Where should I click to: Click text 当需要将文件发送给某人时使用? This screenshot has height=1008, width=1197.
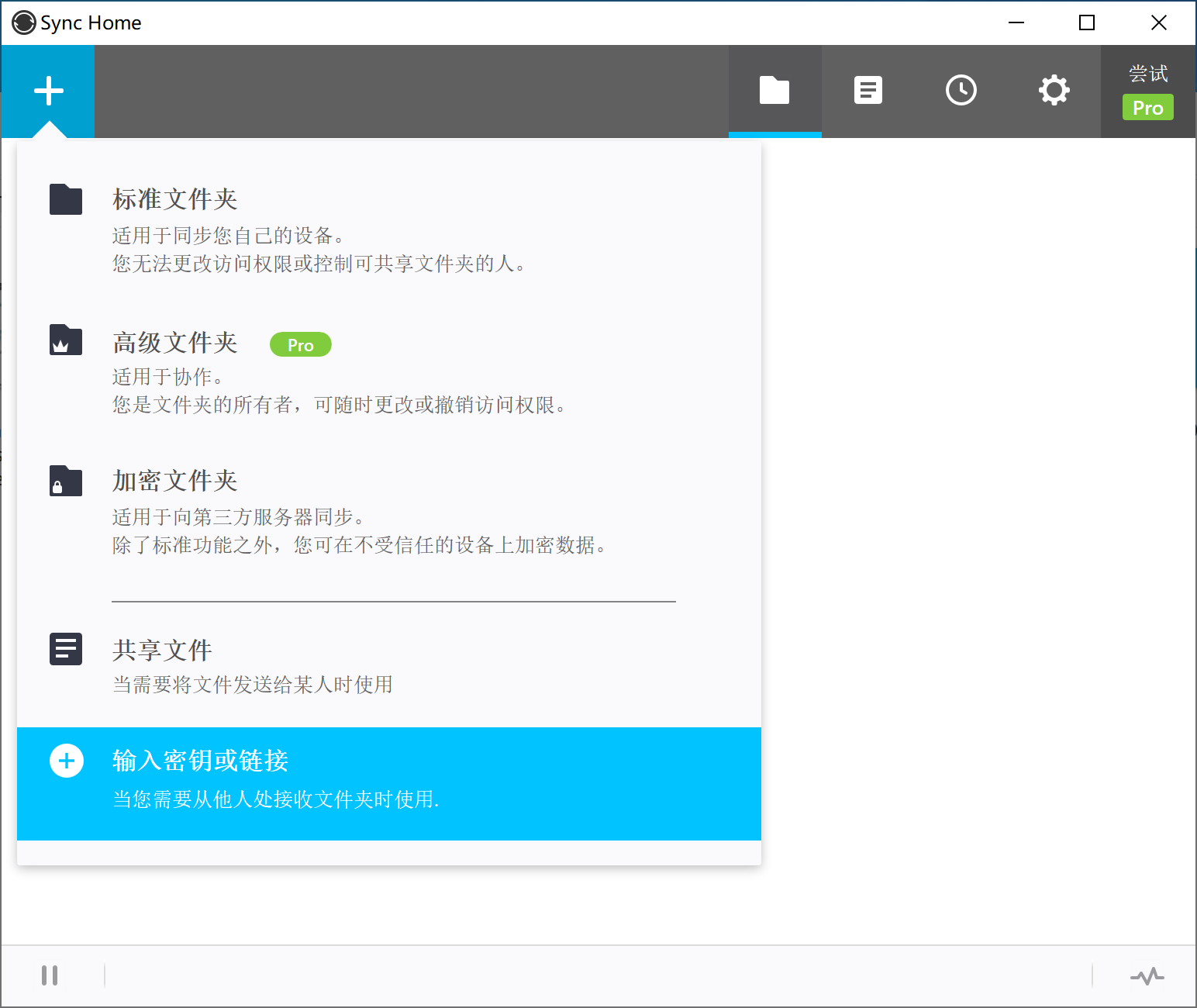point(253,685)
